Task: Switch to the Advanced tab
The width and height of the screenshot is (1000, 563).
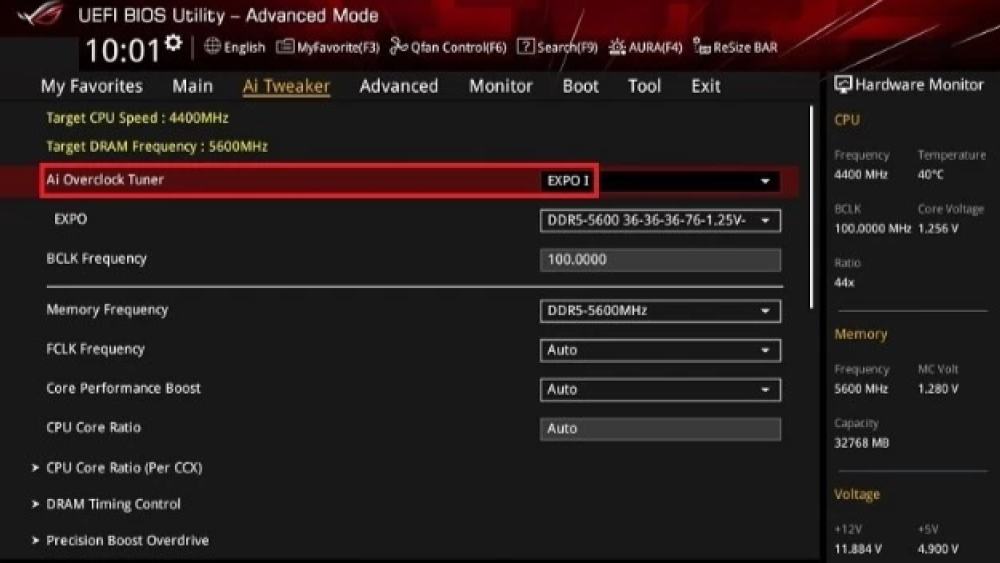Action: (x=398, y=86)
